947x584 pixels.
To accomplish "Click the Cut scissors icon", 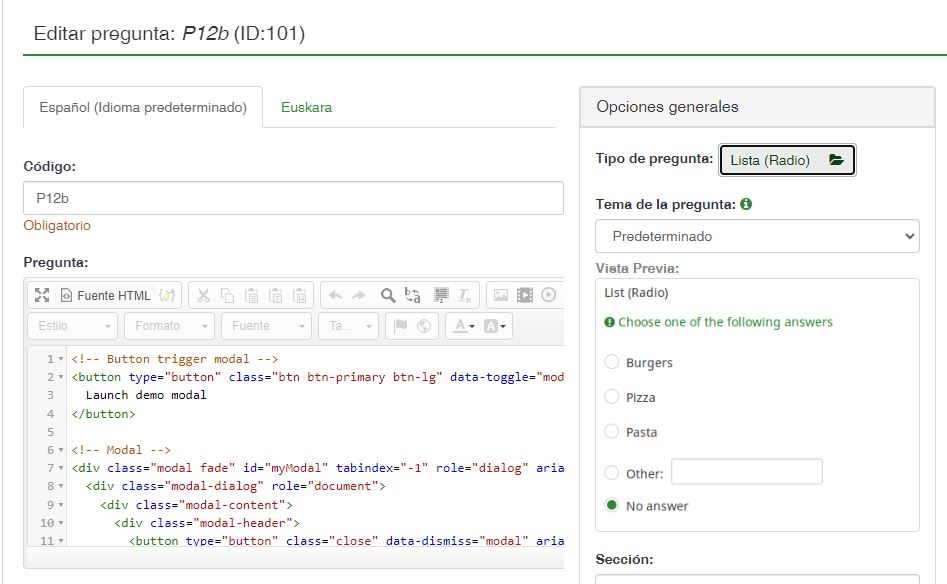I will 203,295.
